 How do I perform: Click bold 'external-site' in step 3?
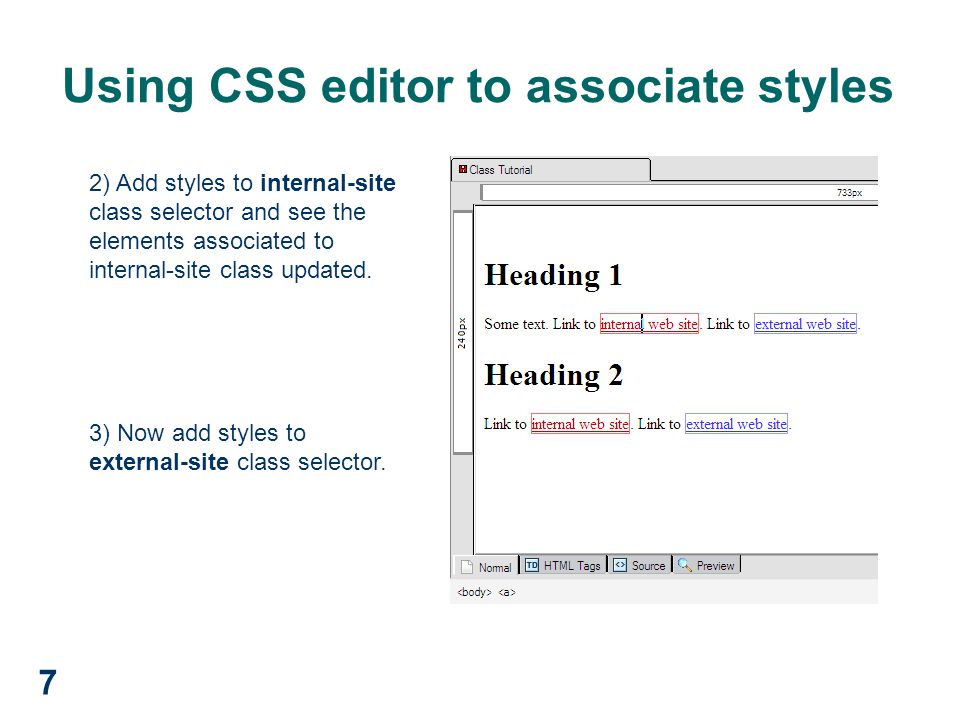pyautogui.click(x=159, y=462)
